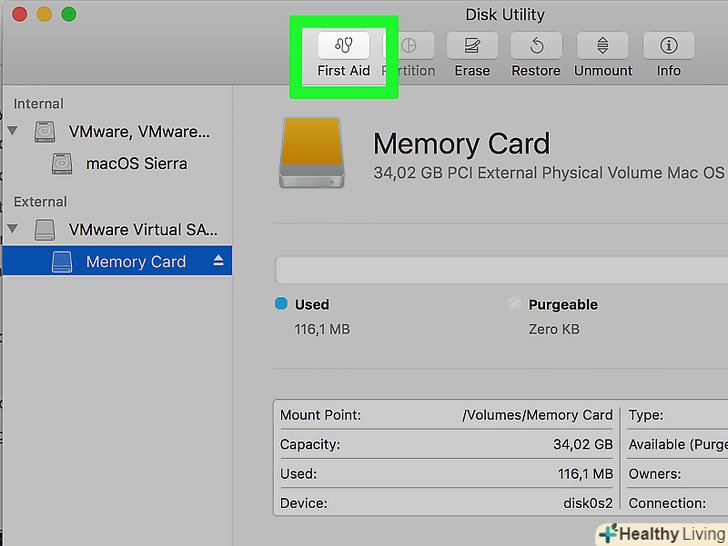
Task: Click the Unmount toolbar icon
Action: (603, 45)
